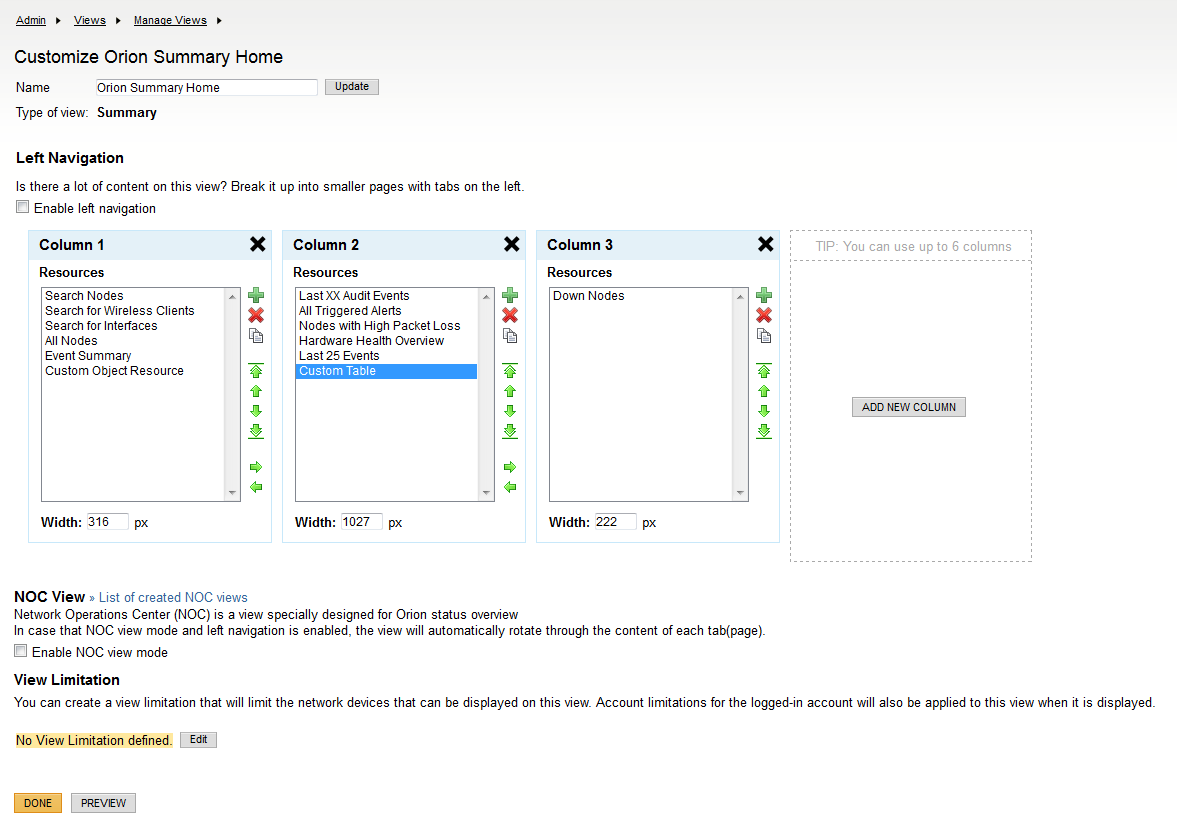Move Column 1 resource to right column
Image resolution: width=1177 pixels, height=833 pixels.
pos(256,467)
